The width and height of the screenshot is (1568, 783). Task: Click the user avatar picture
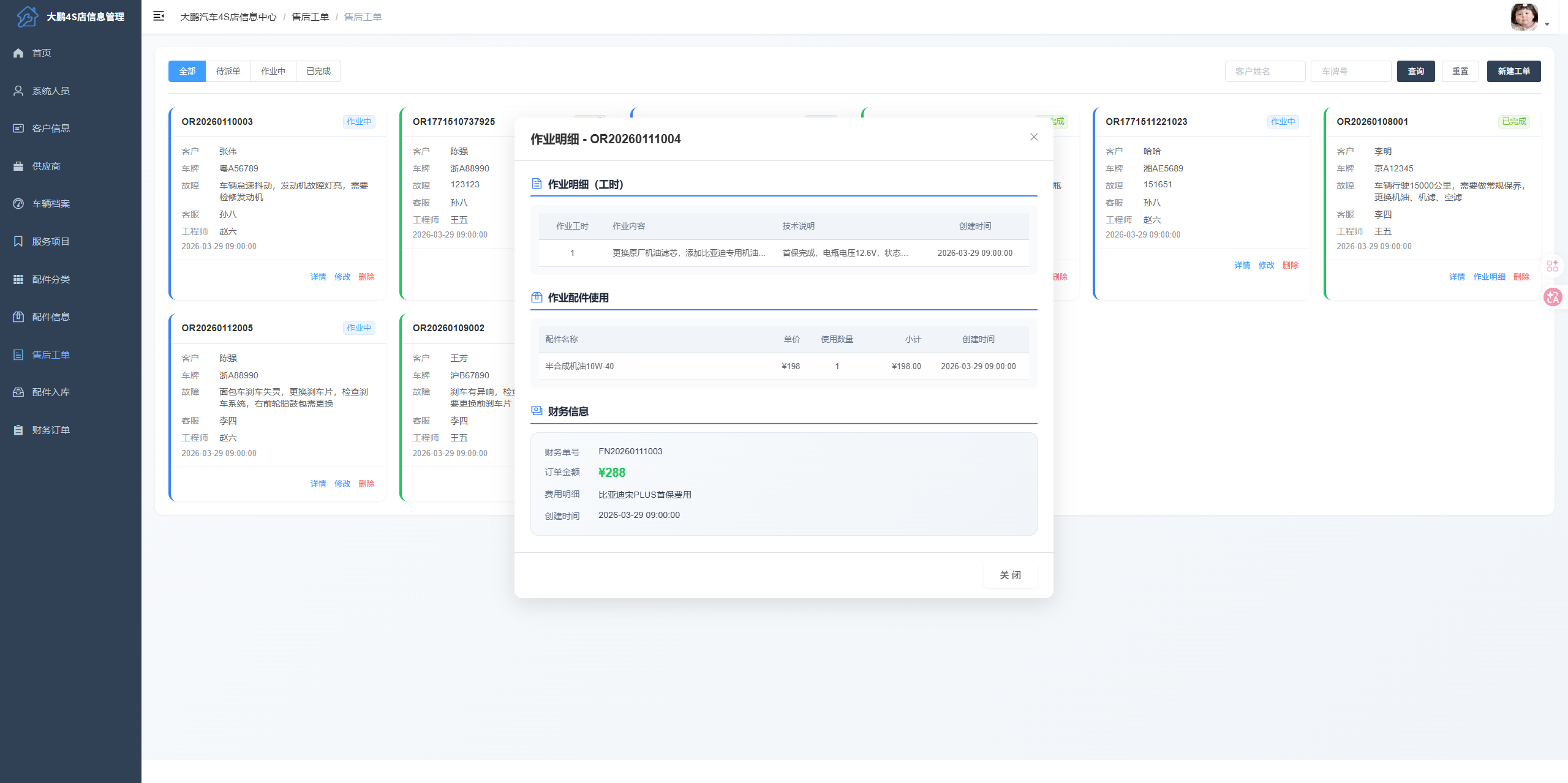pyautogui.click(x=1525, y=17)
